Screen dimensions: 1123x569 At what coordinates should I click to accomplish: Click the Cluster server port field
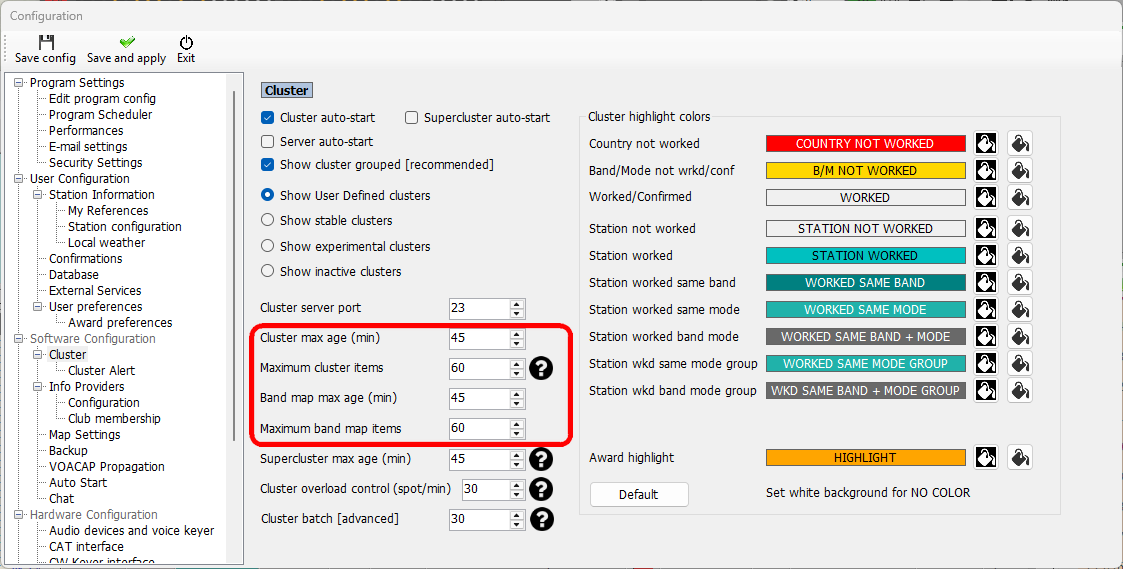click(x=479, y=308)
